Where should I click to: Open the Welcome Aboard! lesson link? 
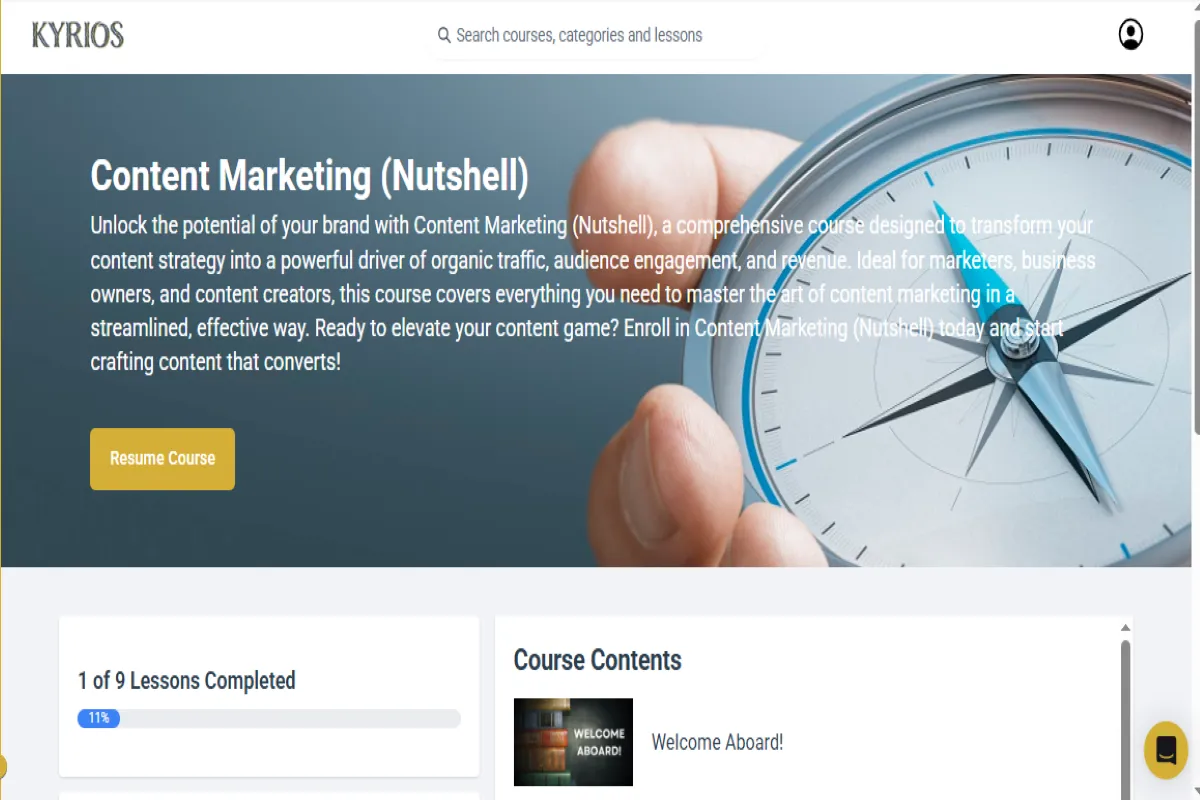(717, 742)
